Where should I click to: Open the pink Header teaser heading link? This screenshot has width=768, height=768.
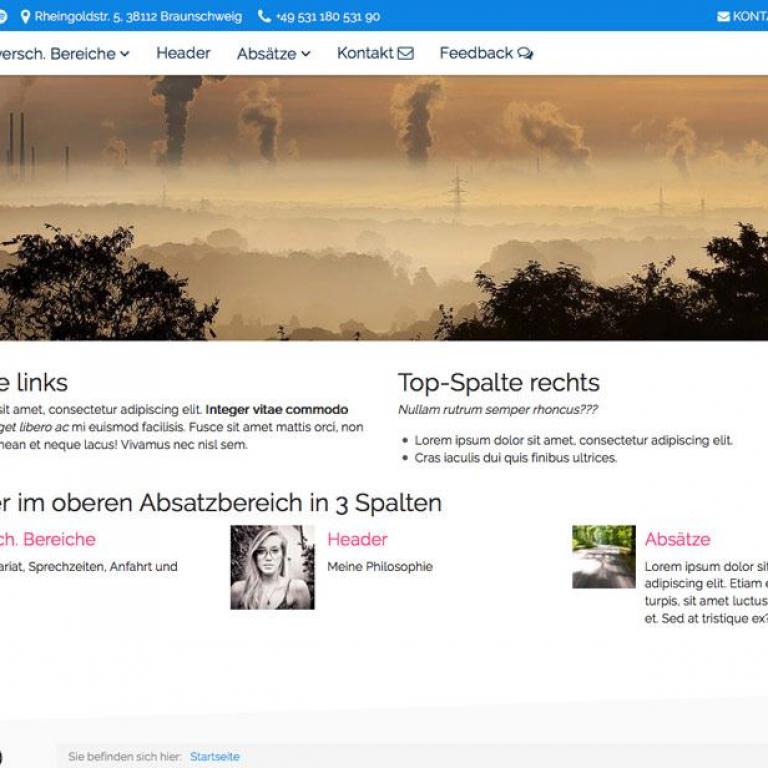click(x=357, y=540)
